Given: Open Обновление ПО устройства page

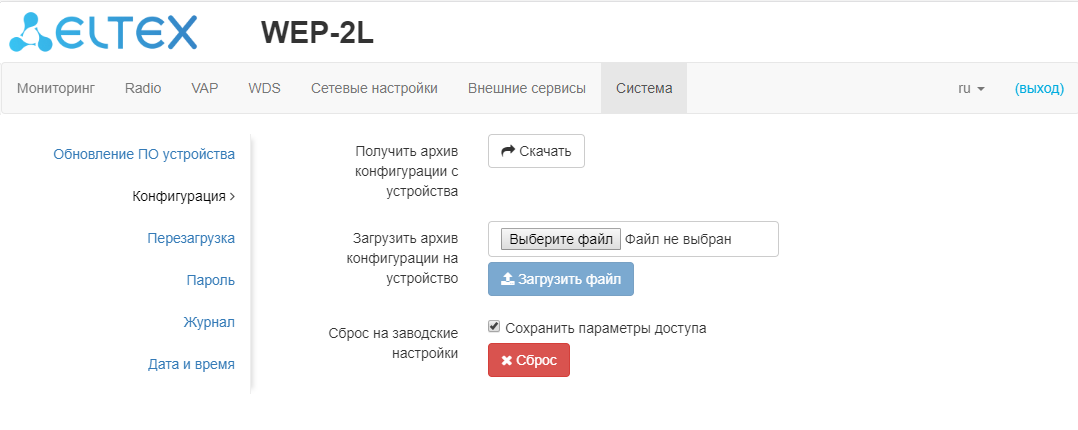Looking at the screenshot, I should tap(144, 154).
